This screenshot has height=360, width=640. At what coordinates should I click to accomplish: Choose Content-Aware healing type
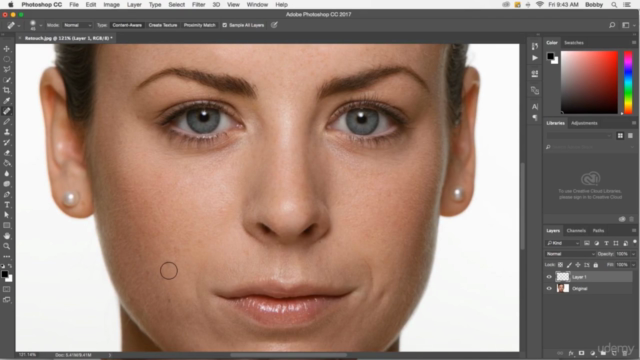coord(127,25)
